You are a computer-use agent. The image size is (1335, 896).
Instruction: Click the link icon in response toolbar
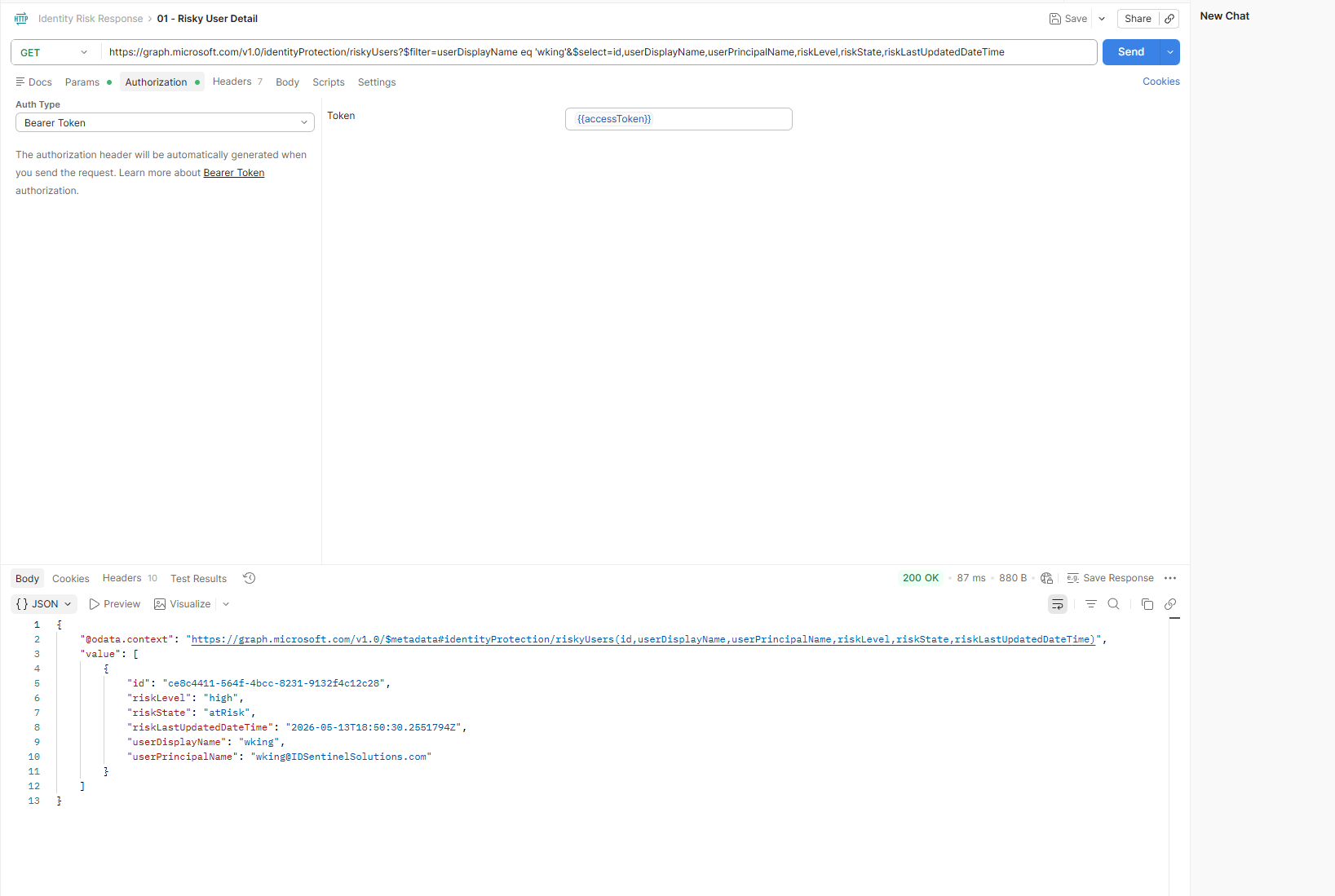1170,604
